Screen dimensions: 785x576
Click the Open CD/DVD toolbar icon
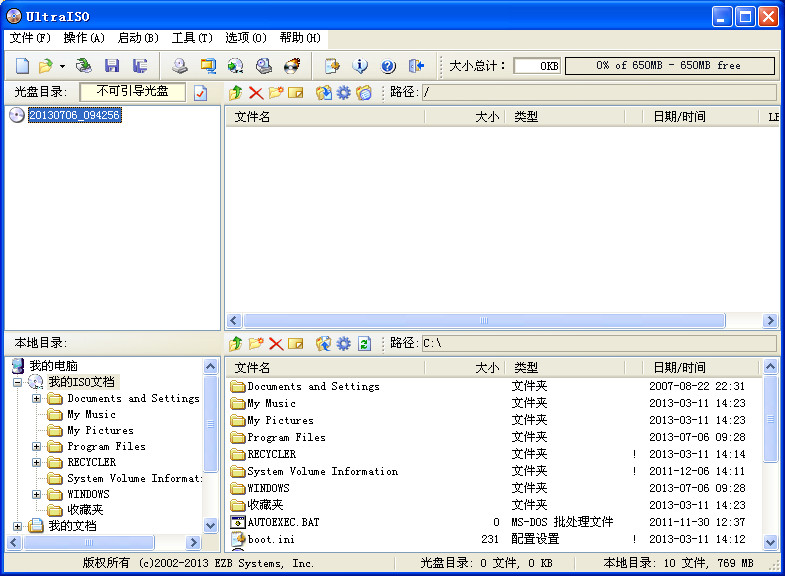click(84, 66)
